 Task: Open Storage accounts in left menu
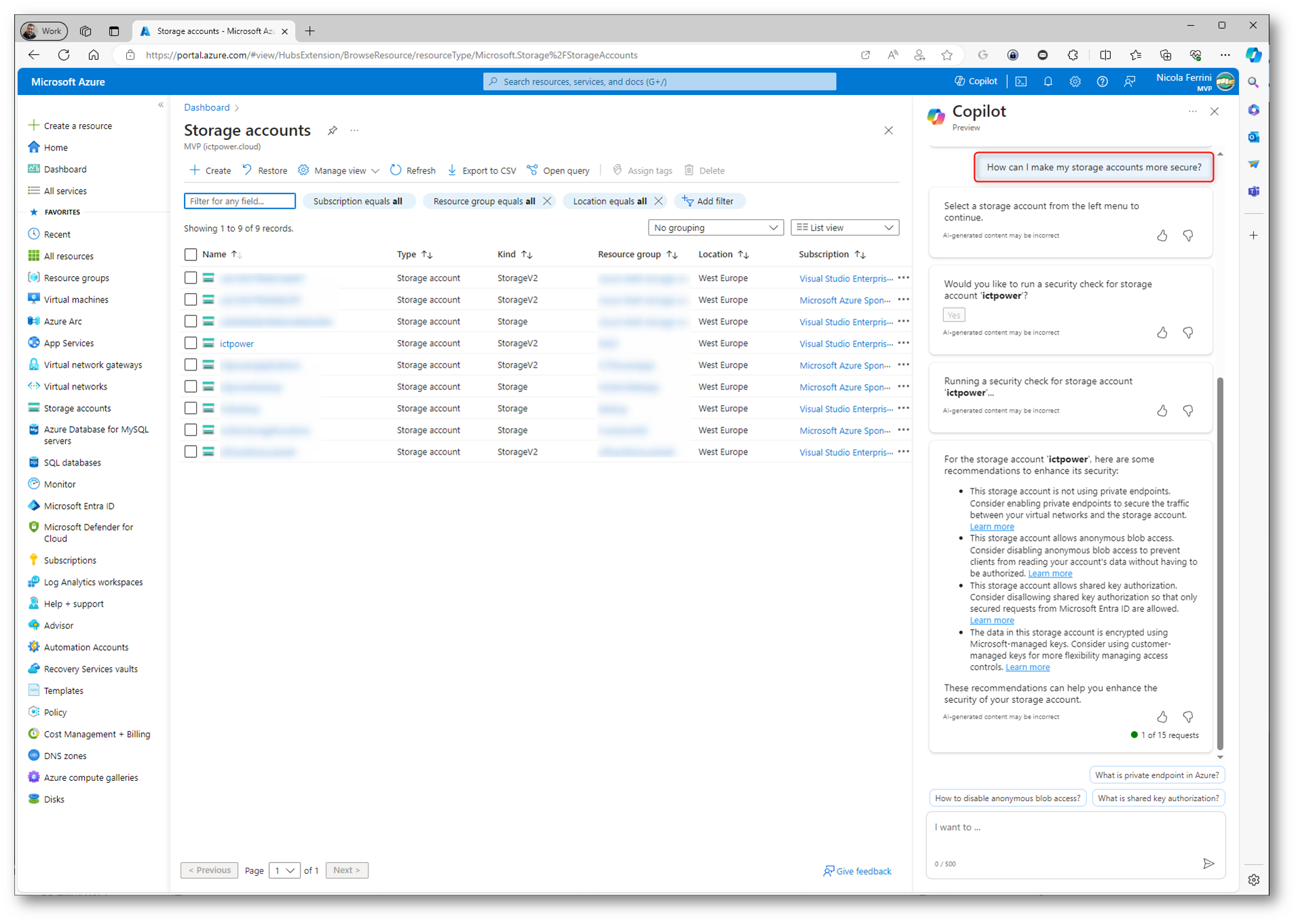pos(77,408)
